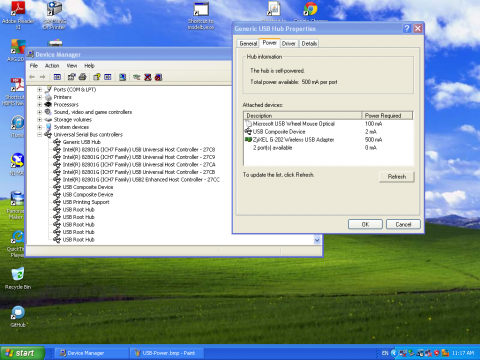Switch to the Details tab
Image resolution: width=480 pixels, height=360 pixels.
click(x=309, y=44)
